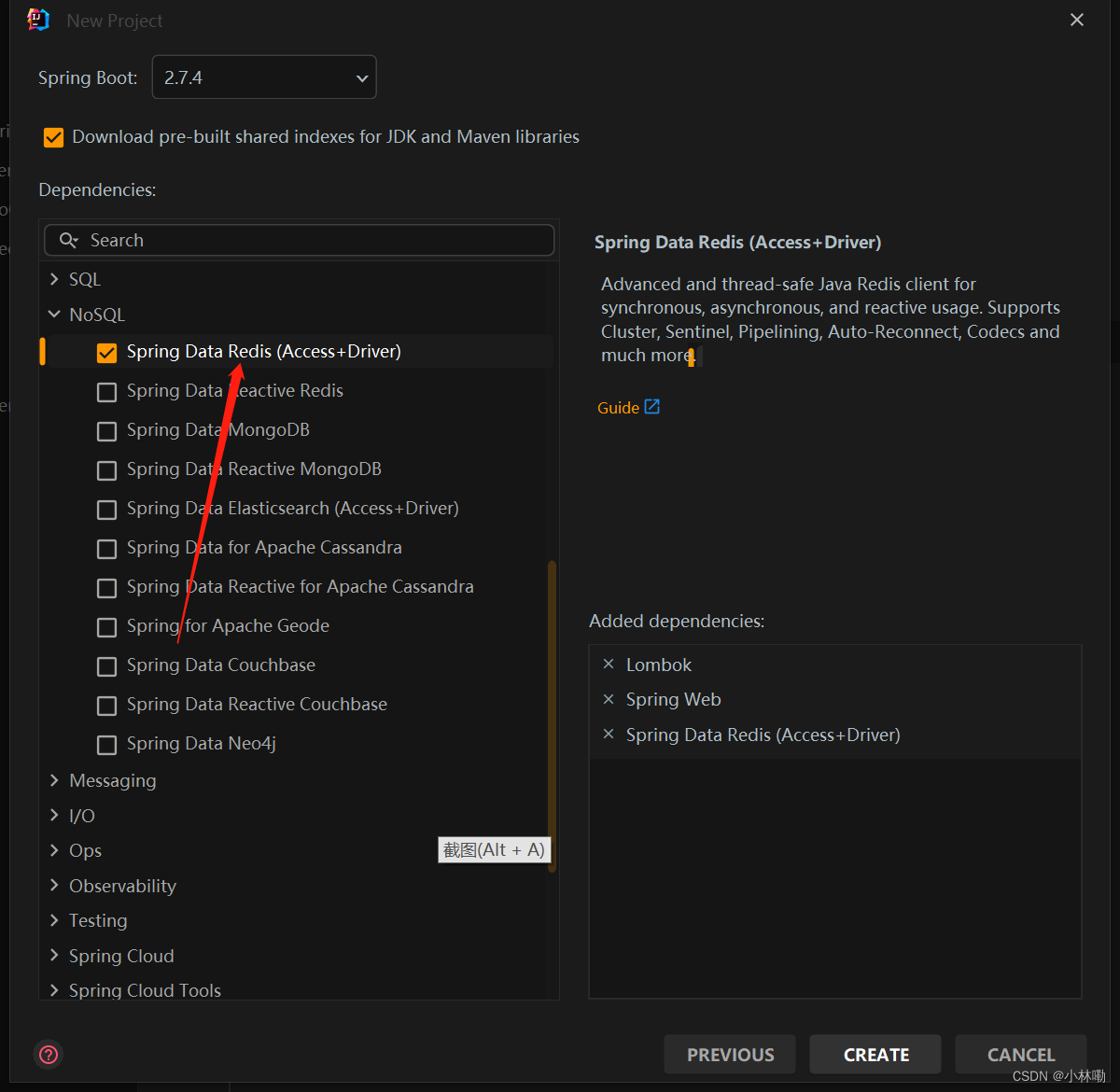Expand the Messaging category
1120x1092 pixels.
click(54, 780)
